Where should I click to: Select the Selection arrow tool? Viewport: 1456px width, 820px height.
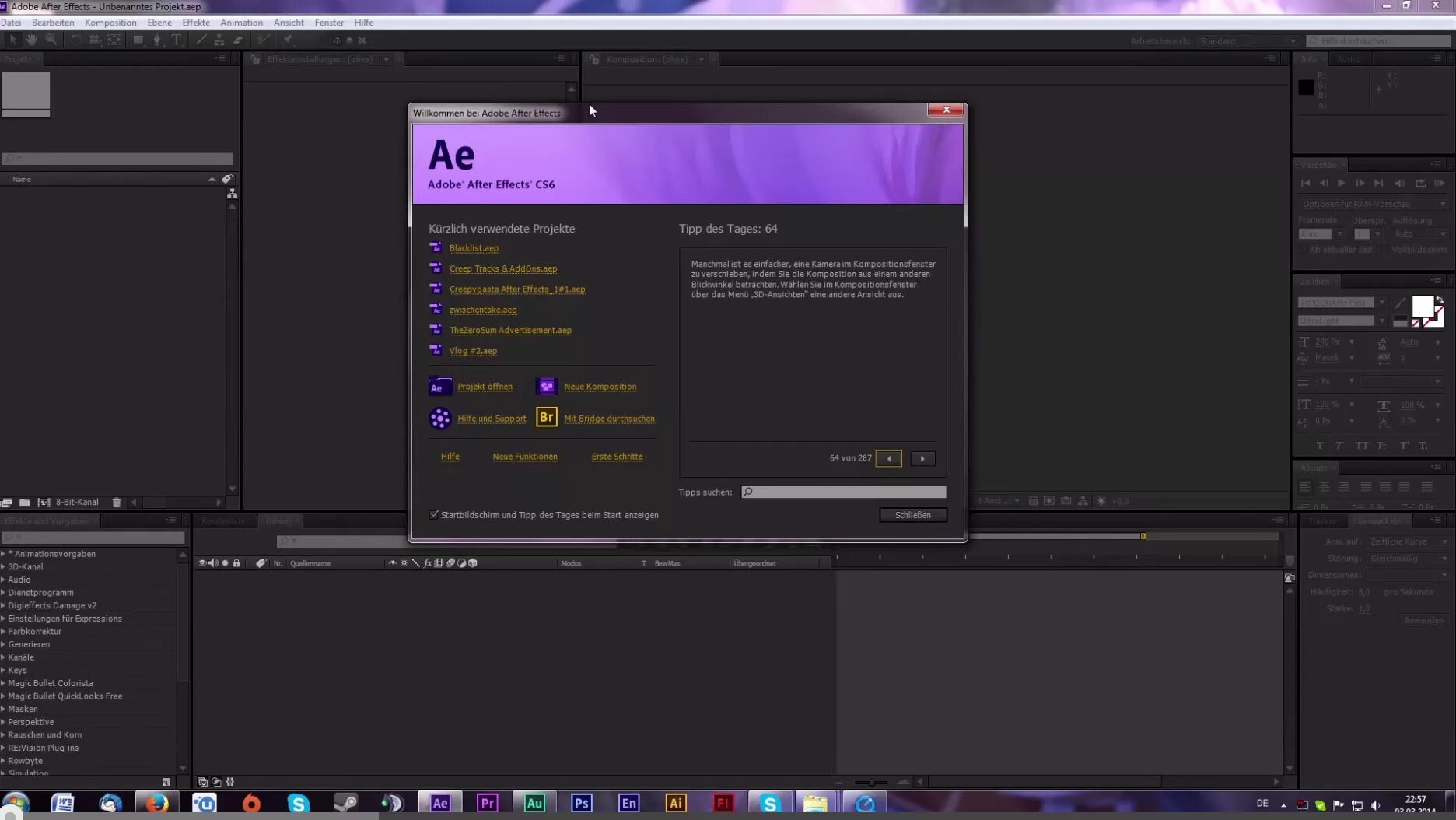click(x=13, y=40)
